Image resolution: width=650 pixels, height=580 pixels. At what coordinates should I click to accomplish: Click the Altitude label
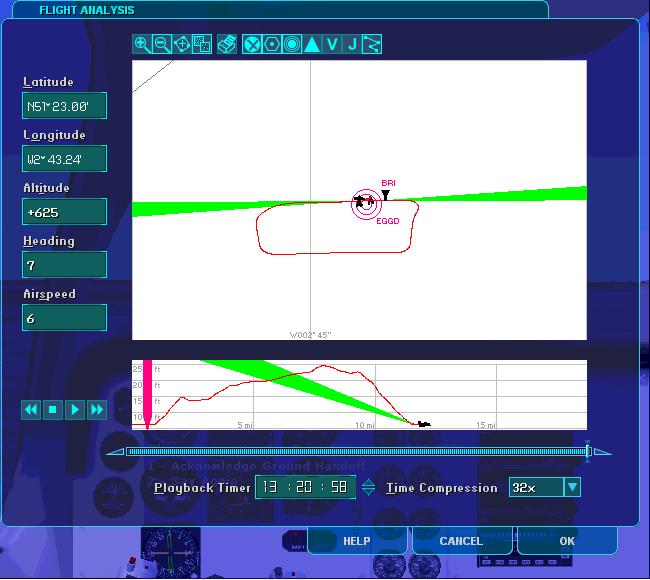[46, 188]
